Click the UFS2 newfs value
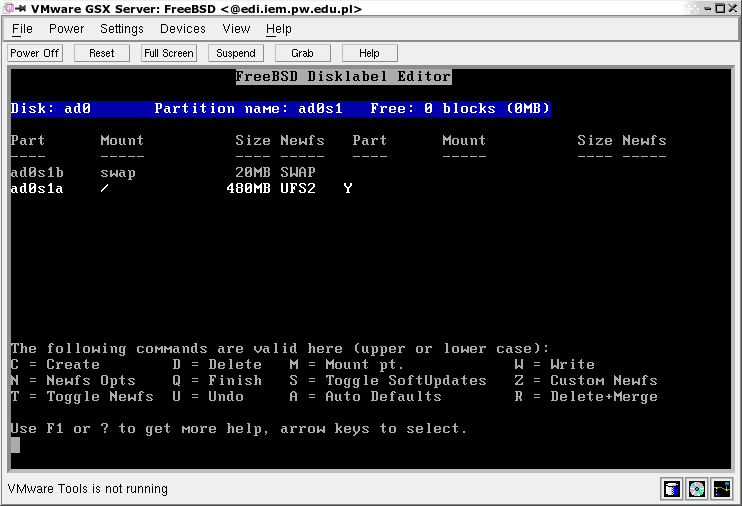 pyautogui.click(x=298, y=188)
